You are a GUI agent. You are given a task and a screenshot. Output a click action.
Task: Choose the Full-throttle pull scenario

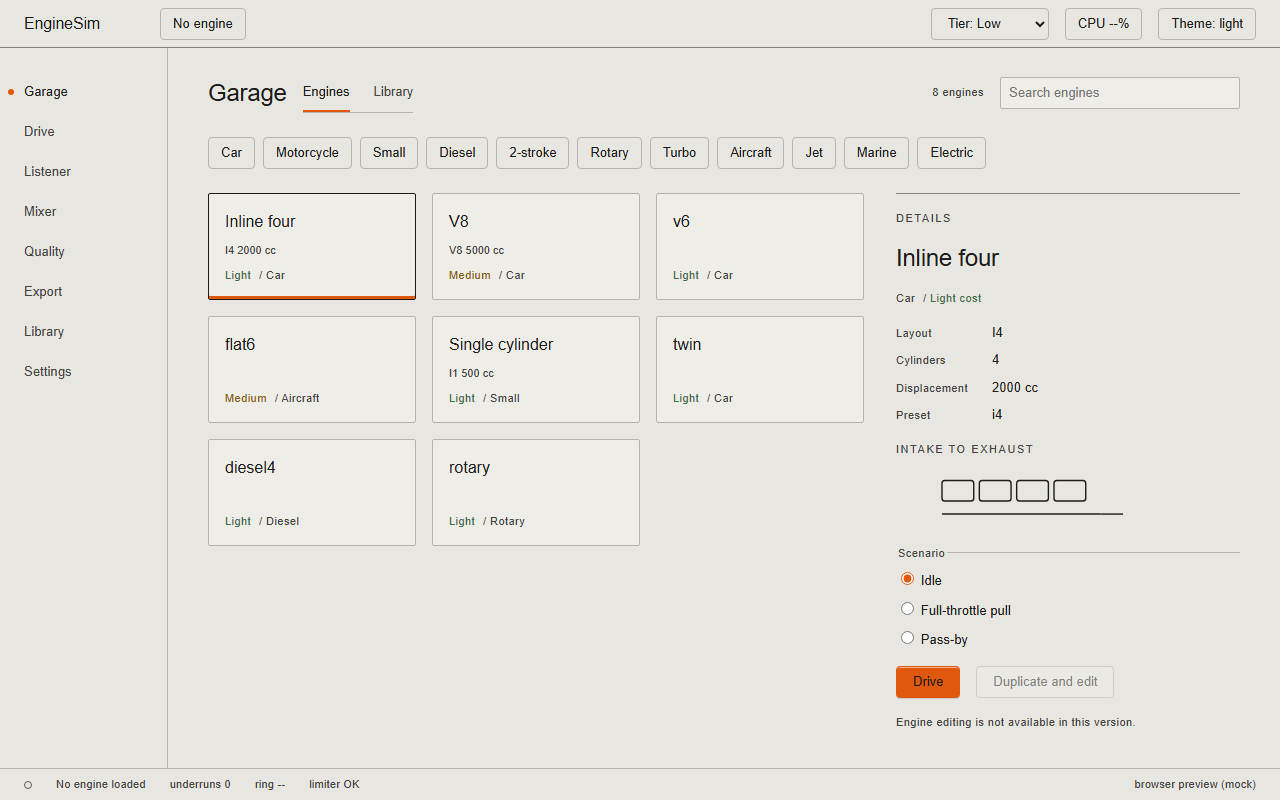coord(908,609)
